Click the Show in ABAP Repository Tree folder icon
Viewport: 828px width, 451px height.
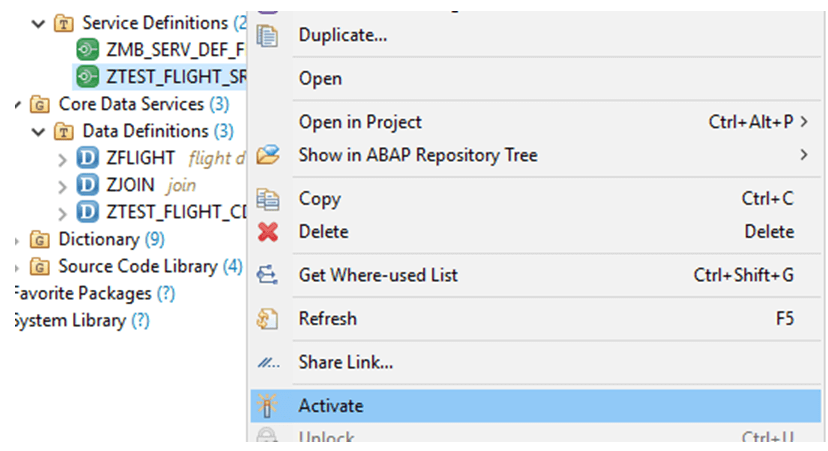tap(268, 155)
